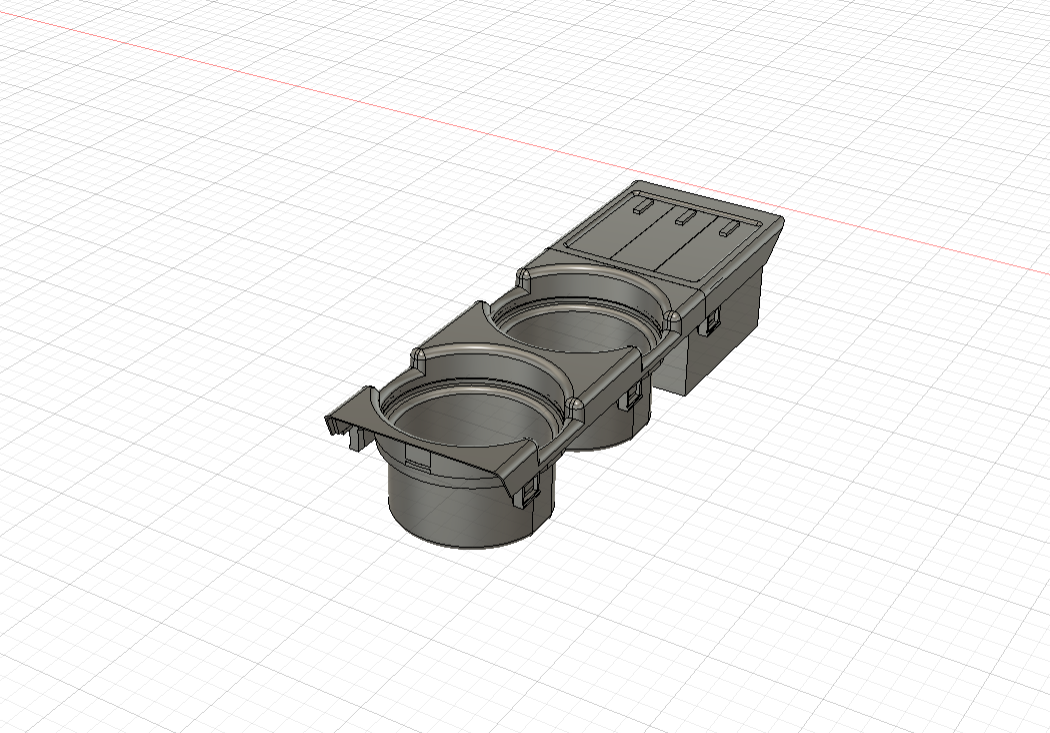Select the mounting clip beside the rear cup holder
The height and width of the screenshot is (733, 1050).
tap(631, 398)
